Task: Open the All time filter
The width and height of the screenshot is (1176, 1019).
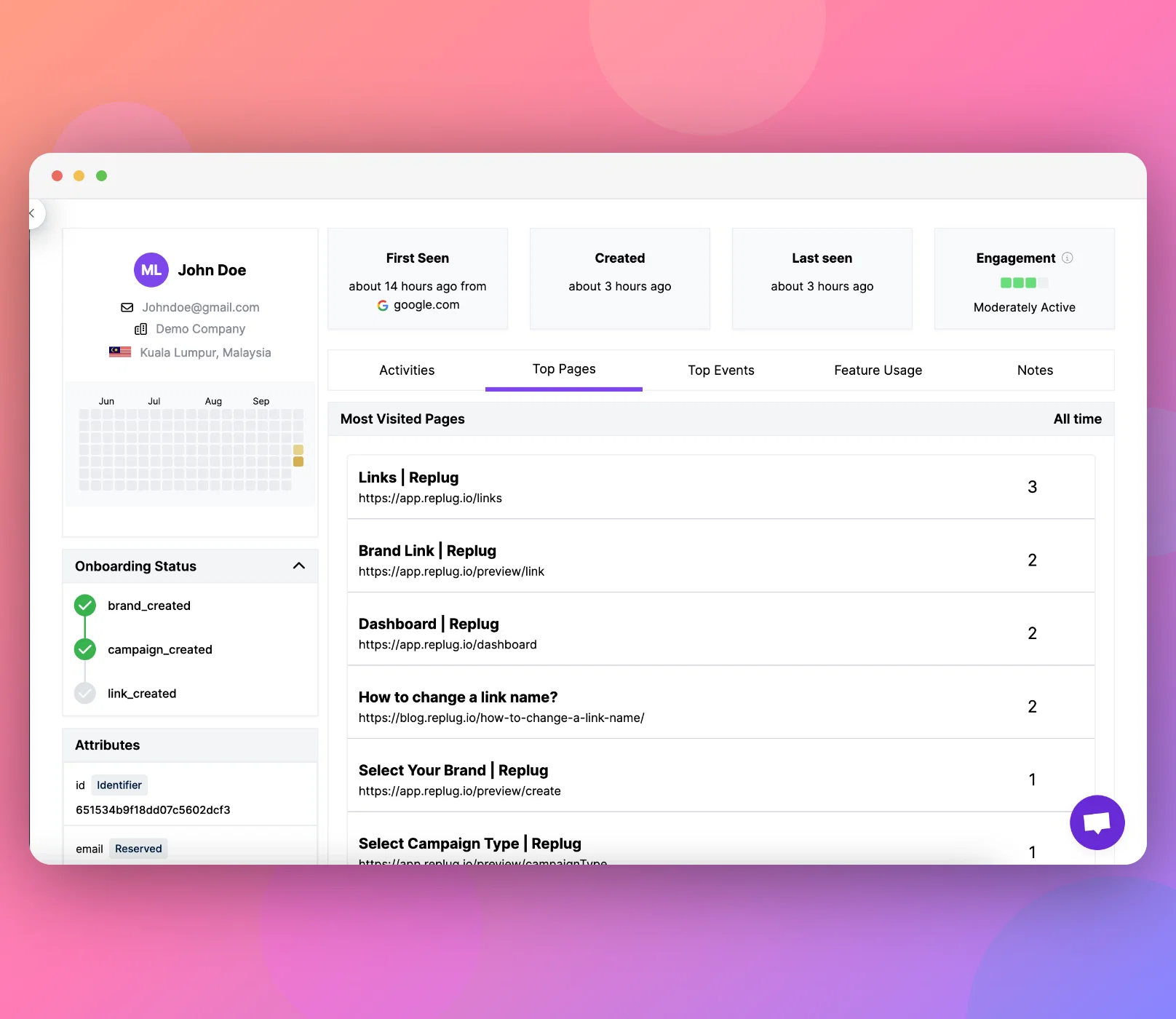Action: coord(1078,419)
